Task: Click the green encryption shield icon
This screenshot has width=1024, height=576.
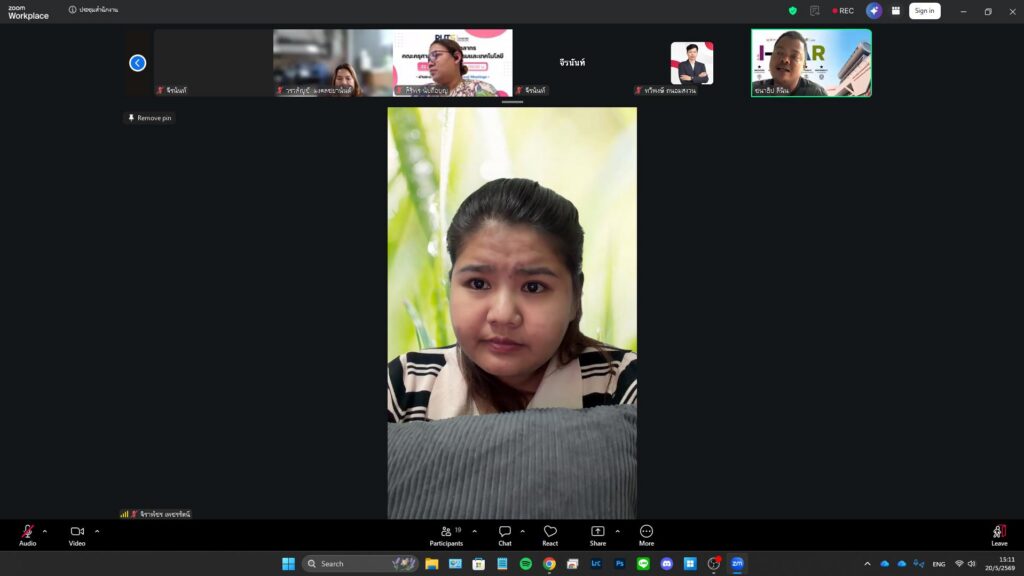Action: (x=793, y=10)
